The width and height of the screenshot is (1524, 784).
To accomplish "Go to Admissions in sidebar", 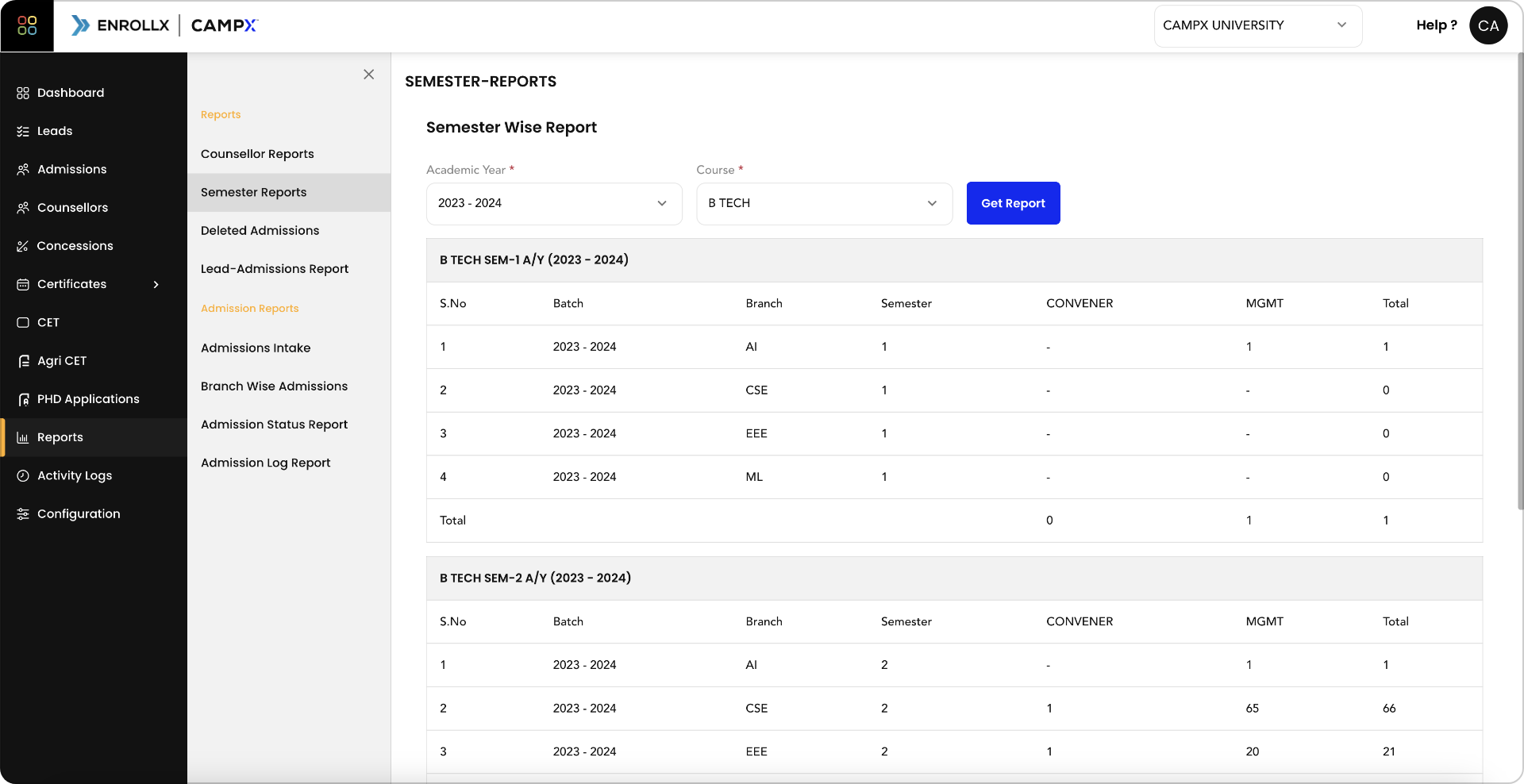I will click(x=71, y=169).
